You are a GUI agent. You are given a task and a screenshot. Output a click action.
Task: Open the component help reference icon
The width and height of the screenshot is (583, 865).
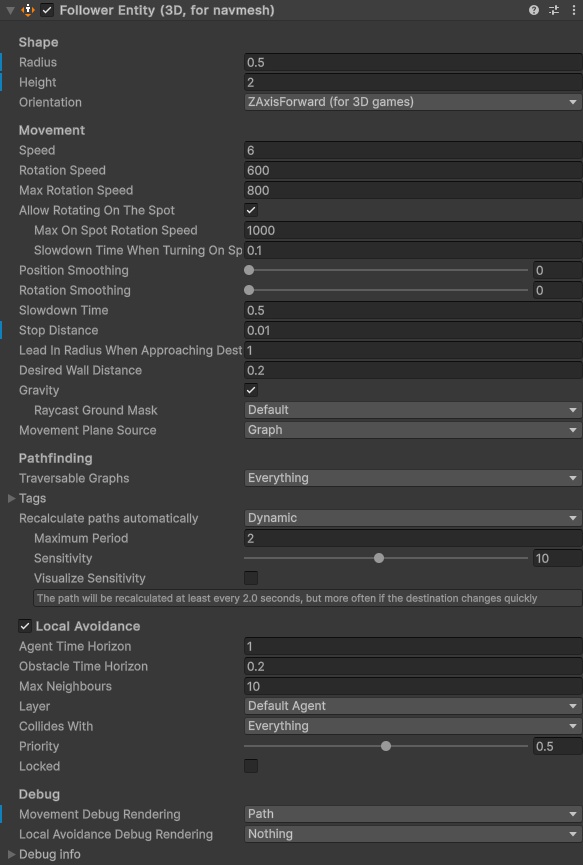(x=533, y=10)
